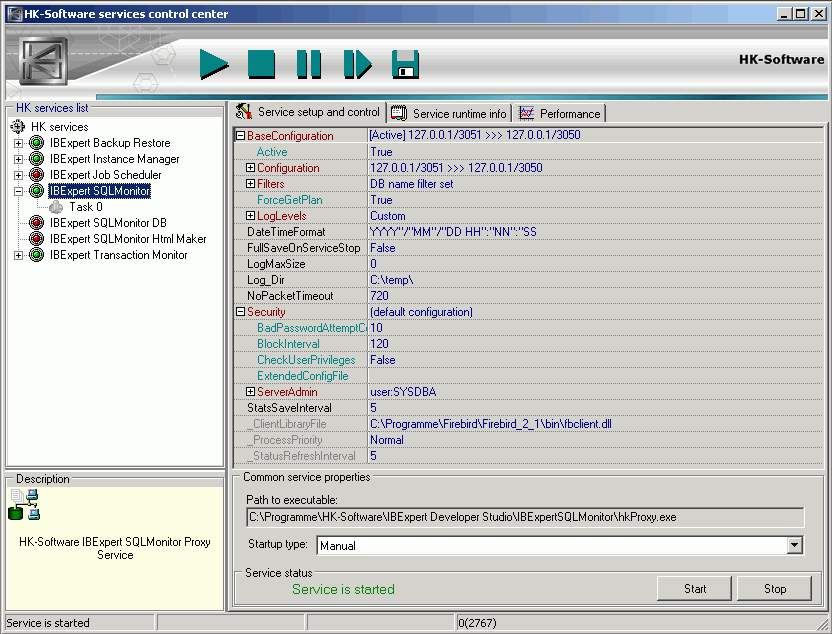Expand IBExpert Backup Restore tree node
Image resolution: width=832 pixels, height=634 pixels.
click(19, 143)
